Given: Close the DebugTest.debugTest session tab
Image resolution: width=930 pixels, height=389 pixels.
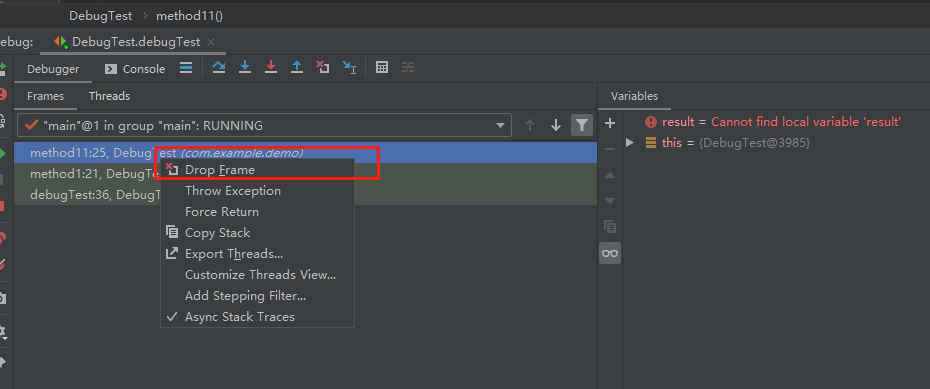Looking at the screenshot, I should [211, 42].
